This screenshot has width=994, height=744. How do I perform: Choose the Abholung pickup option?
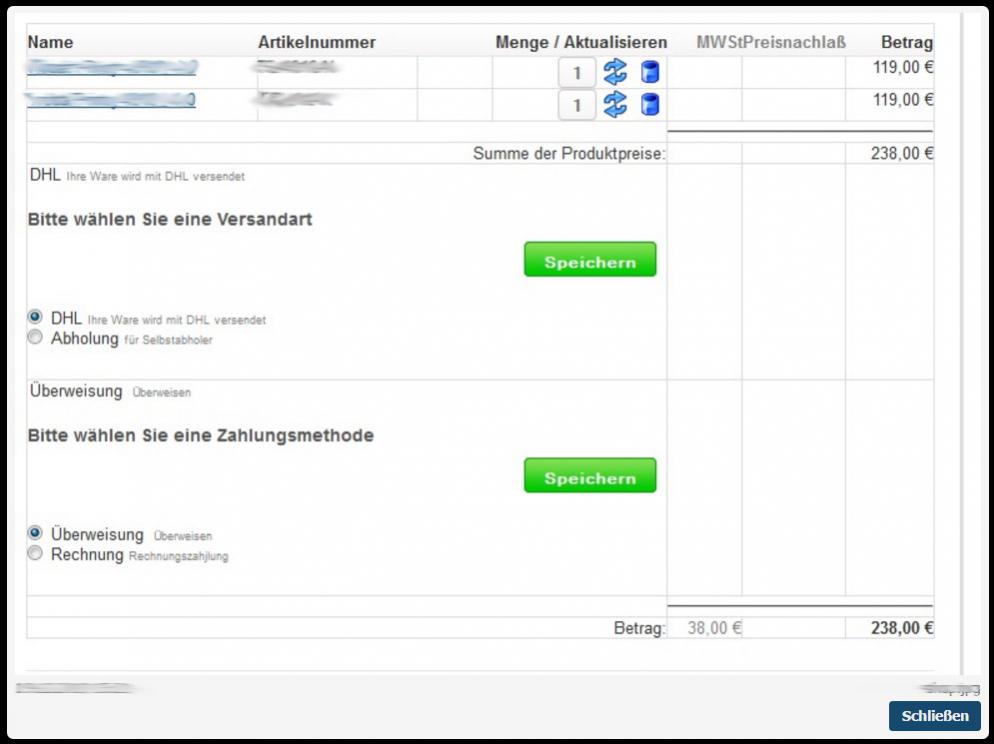(x=36, y=338)
